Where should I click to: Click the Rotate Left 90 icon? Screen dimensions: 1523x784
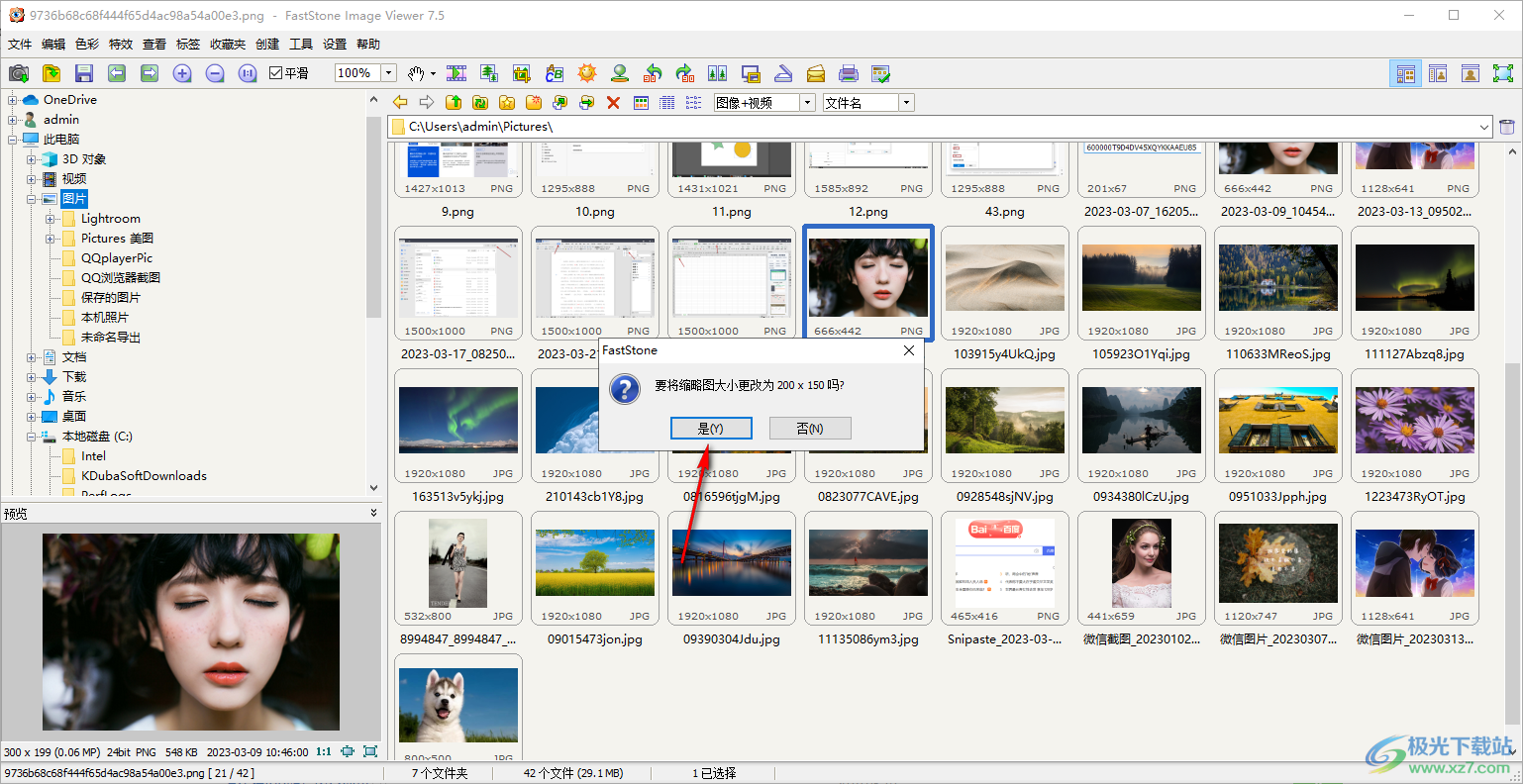tap(653, 73)
